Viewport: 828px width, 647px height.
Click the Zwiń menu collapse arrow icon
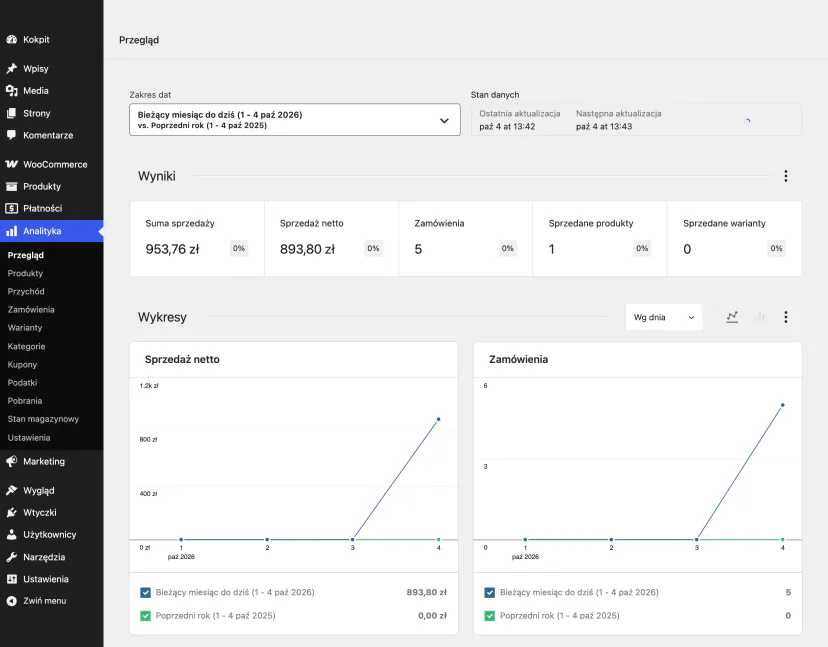tap(12, 601)
